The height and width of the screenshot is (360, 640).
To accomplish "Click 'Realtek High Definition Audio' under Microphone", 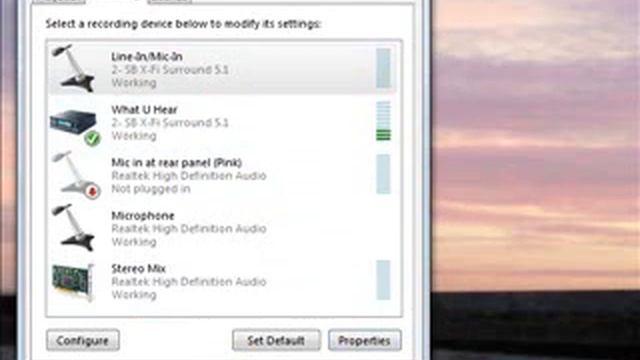I will [189, 229].
